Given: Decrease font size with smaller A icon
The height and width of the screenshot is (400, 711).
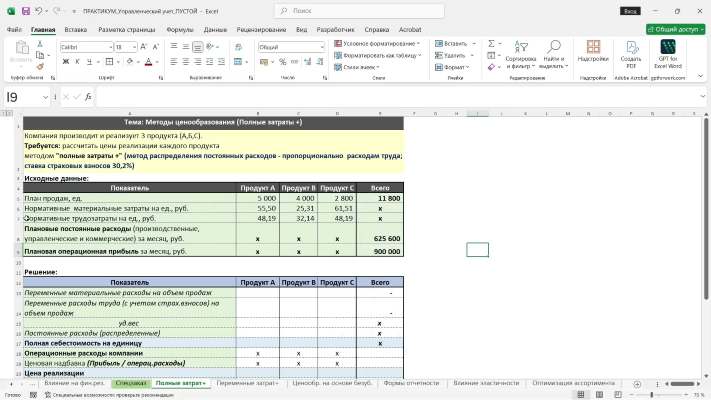Looking at the screenshot, I should [156, 47].
